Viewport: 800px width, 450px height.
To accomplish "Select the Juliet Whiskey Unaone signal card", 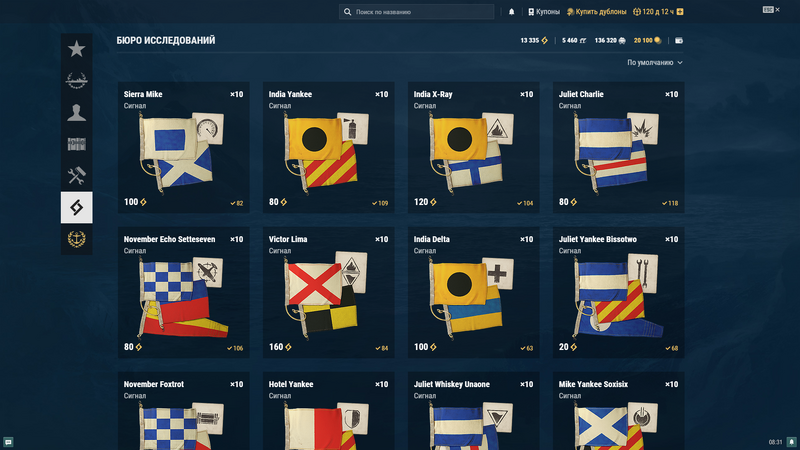I will 473,411.
